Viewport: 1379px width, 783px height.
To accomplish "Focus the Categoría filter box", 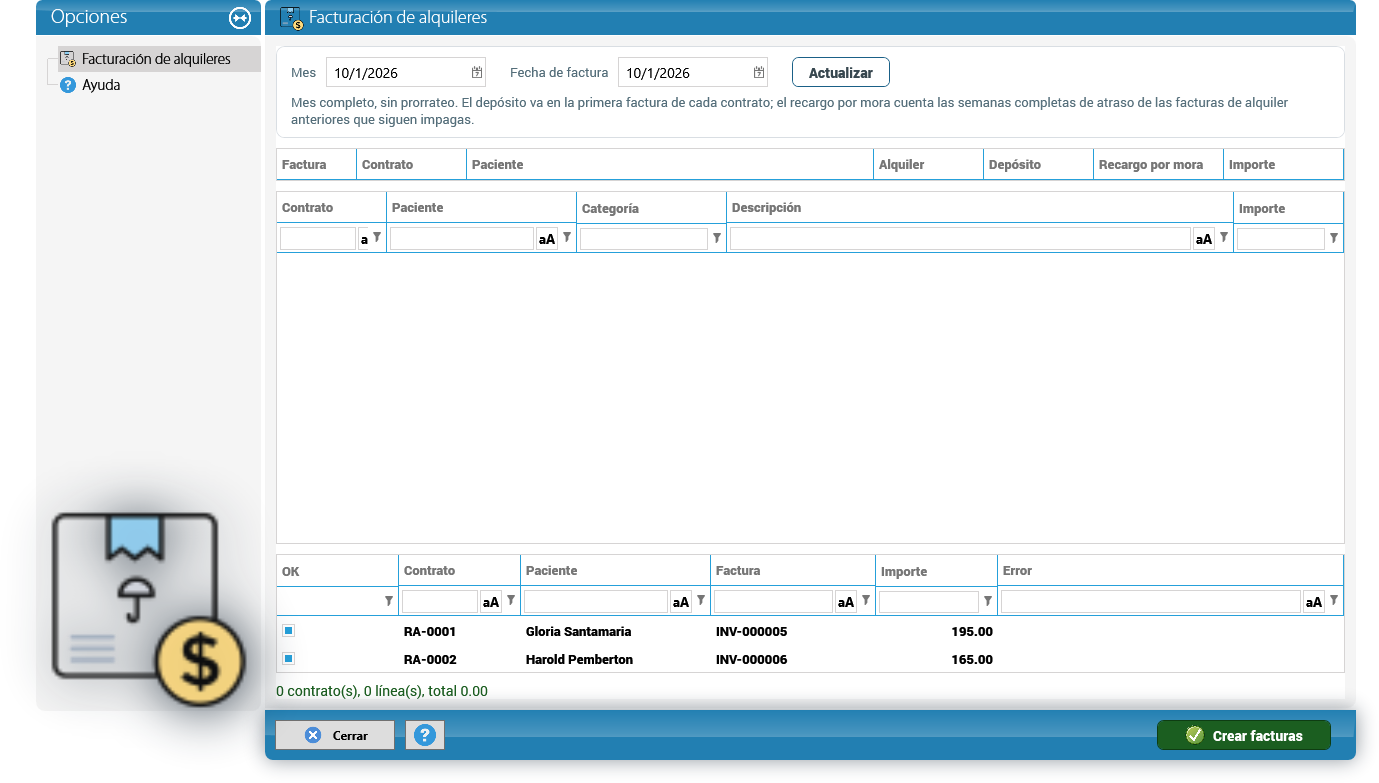I will click(x=644, y=239).
